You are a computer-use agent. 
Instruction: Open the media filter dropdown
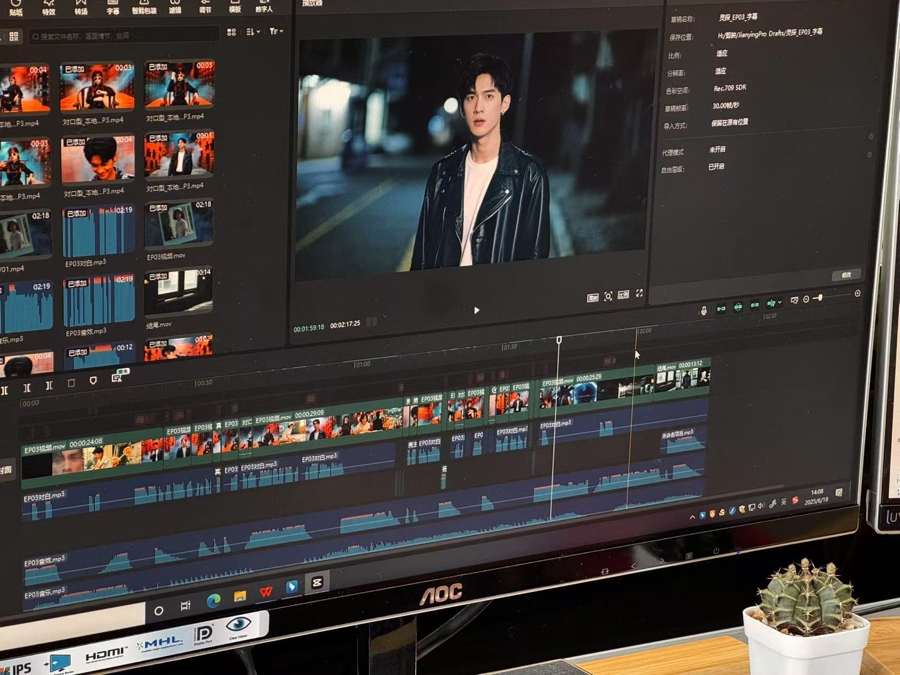pos(276,31)
